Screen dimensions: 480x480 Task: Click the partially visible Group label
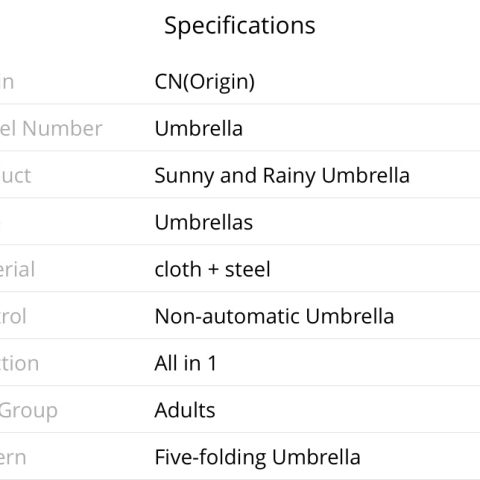click(29, 411)
